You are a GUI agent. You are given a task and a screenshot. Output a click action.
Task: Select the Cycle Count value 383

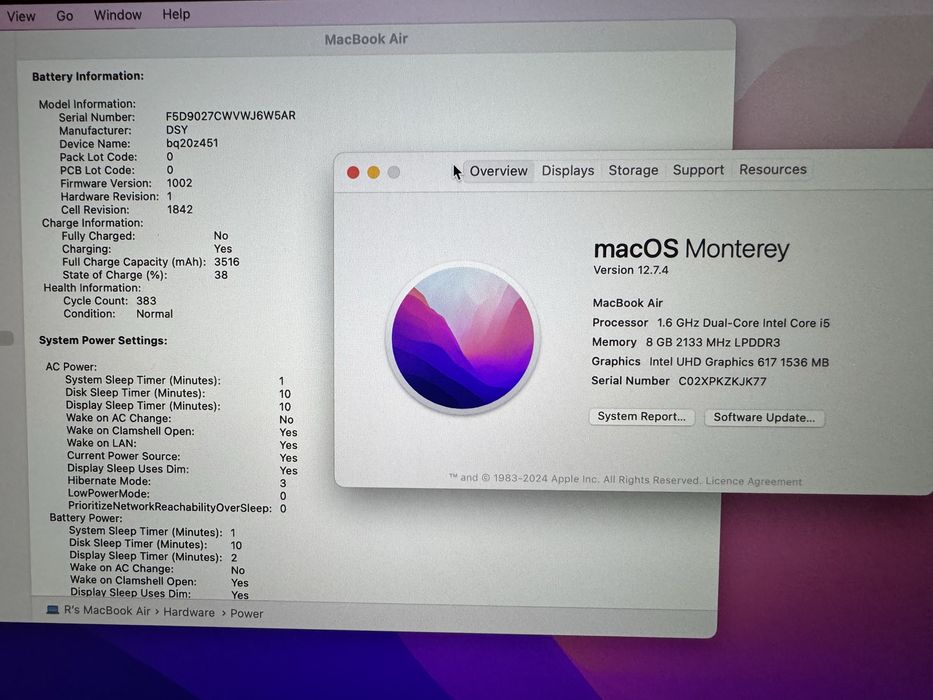[146, 301]
